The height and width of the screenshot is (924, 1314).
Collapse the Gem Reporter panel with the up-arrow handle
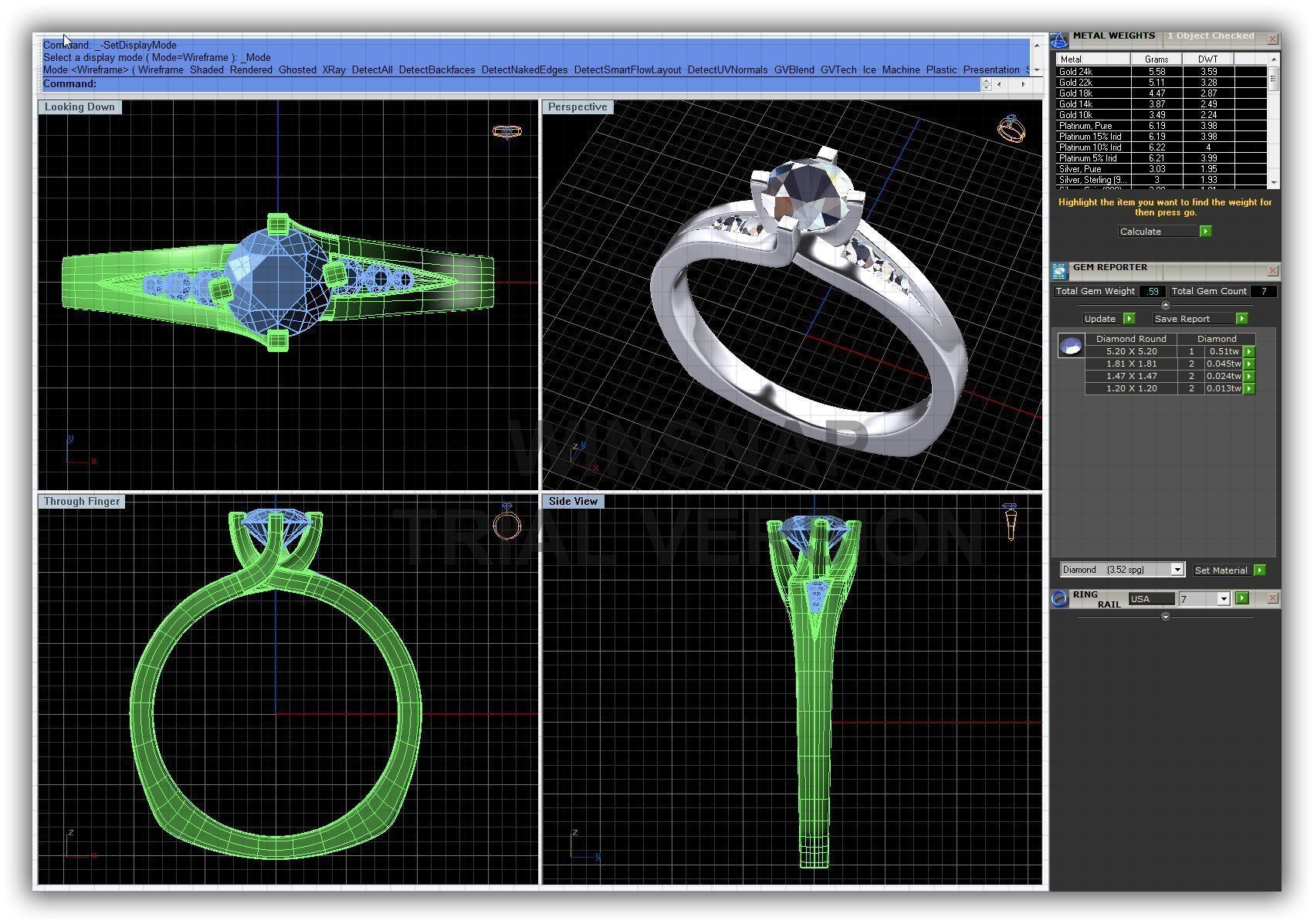[x=1166, y=305]
